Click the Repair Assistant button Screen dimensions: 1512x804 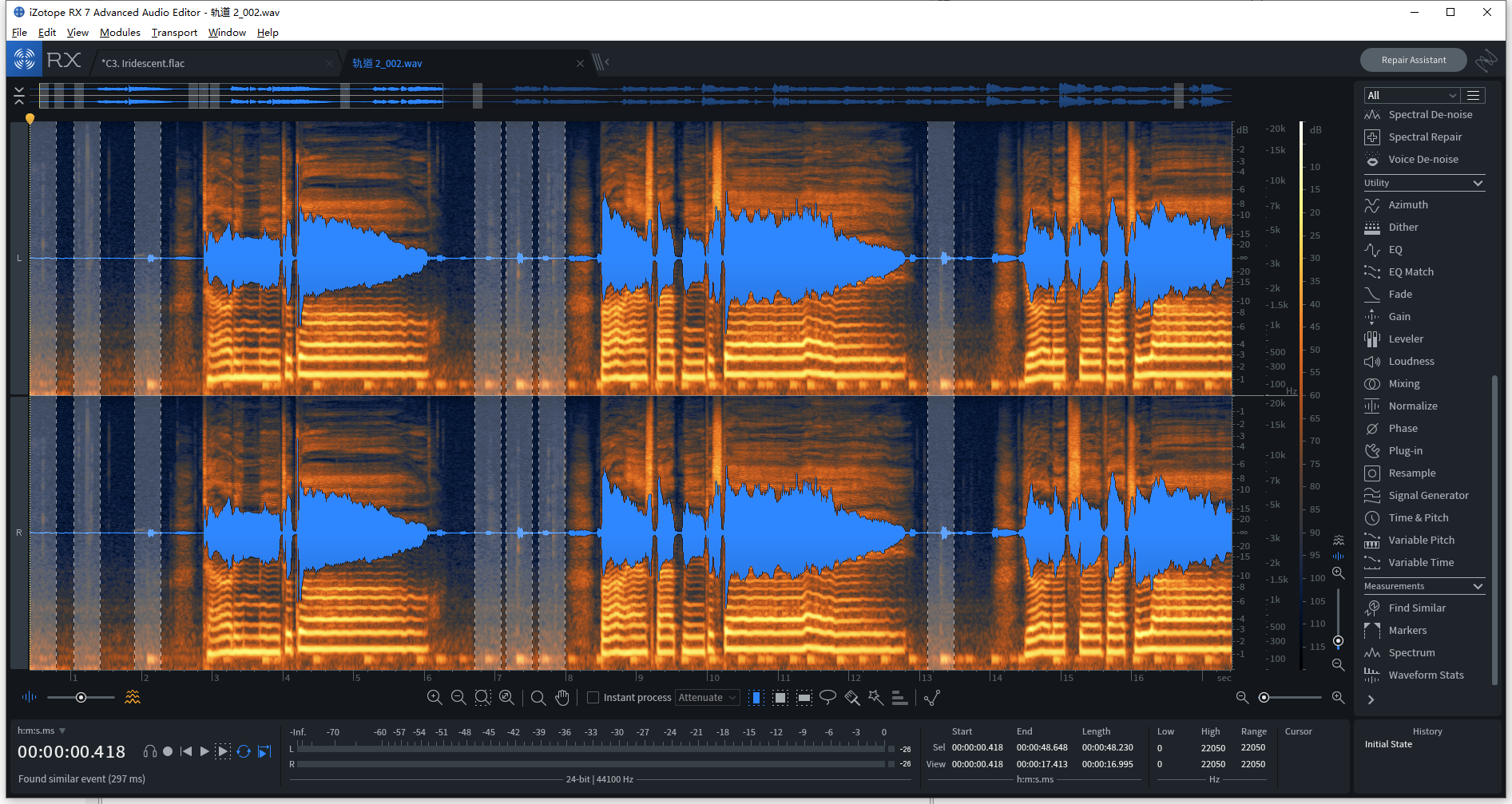1414,60
